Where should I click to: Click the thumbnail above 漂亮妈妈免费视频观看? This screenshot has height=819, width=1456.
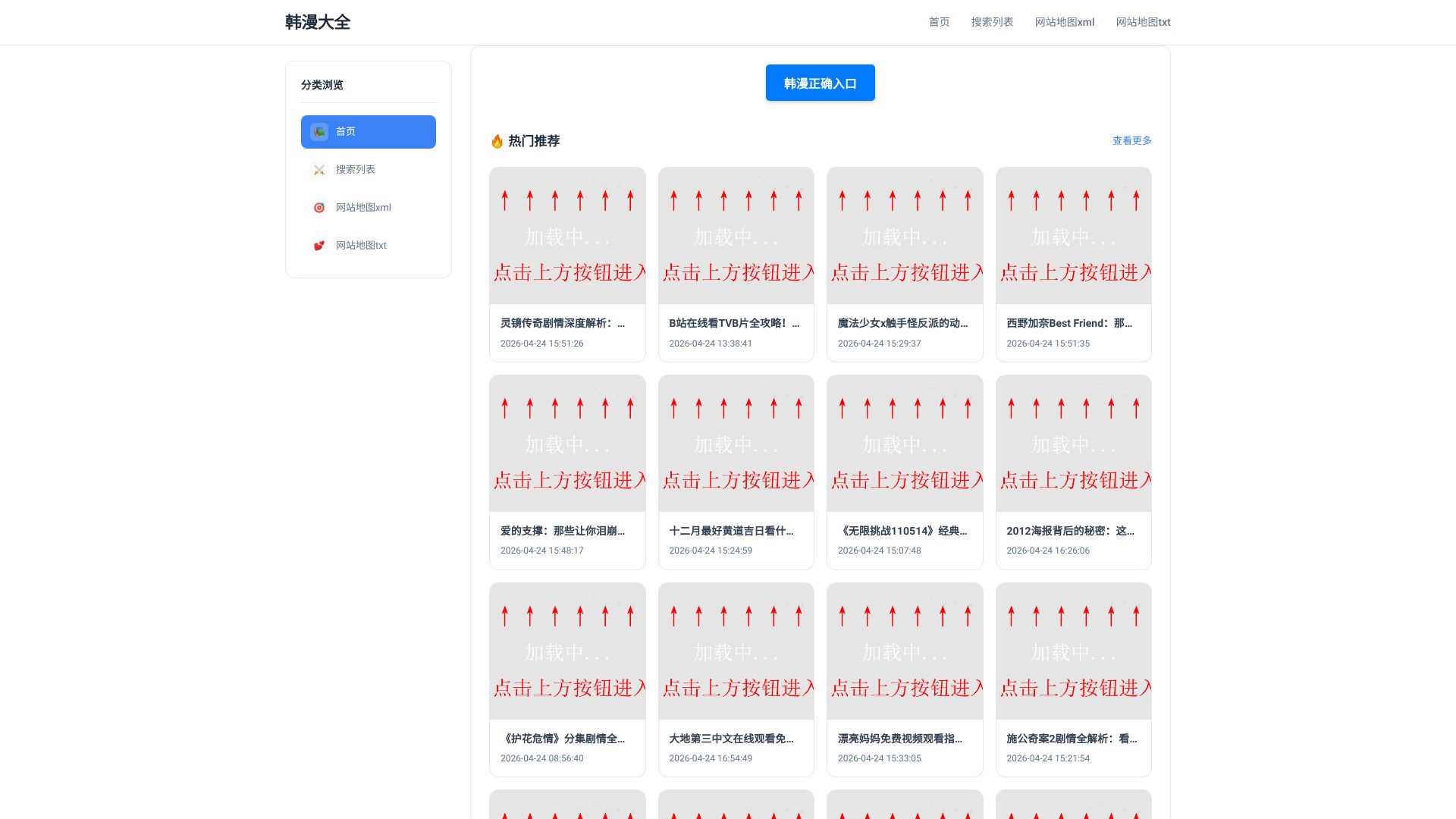click(x=905, y=651)
